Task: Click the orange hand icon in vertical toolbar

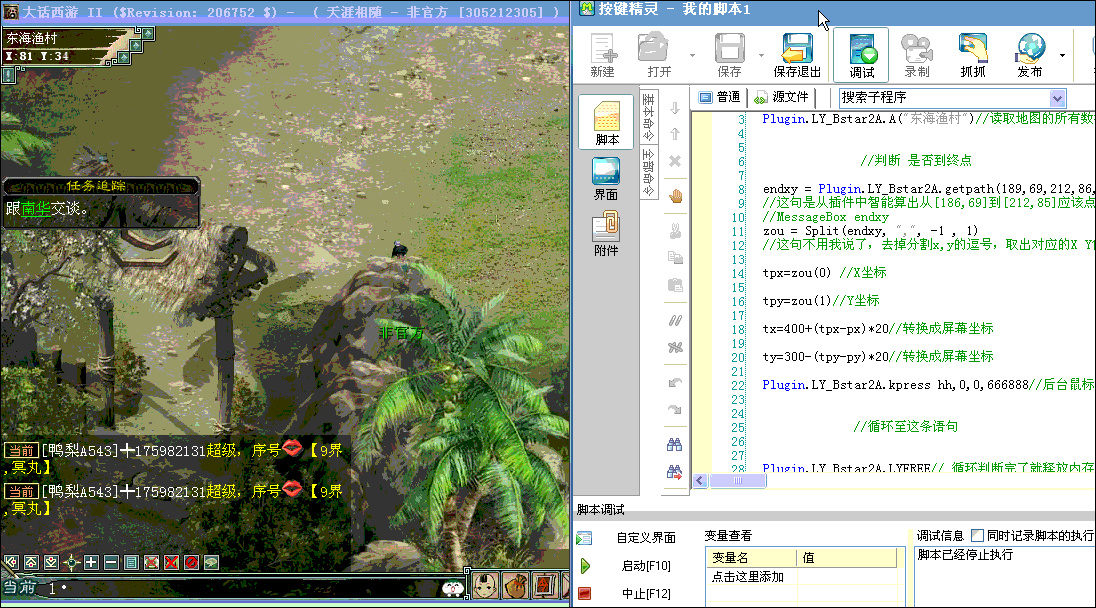Action: point(675,196)
